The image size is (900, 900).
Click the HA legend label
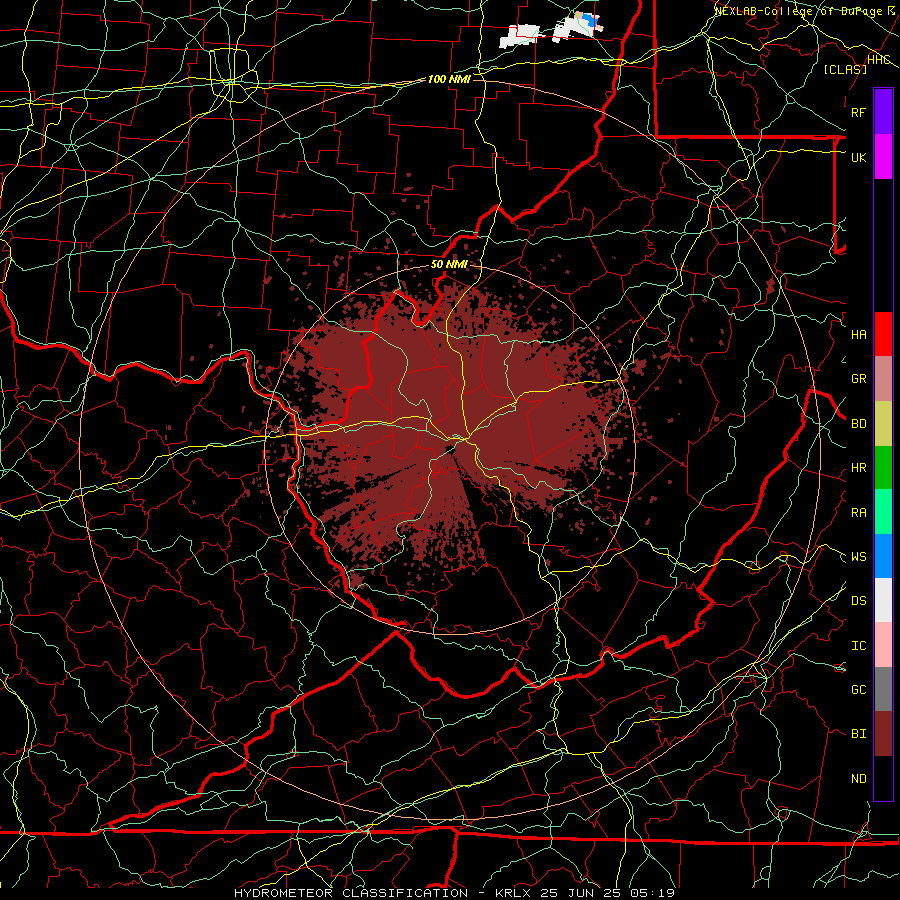pyautogui.click(x=858, y=335)
